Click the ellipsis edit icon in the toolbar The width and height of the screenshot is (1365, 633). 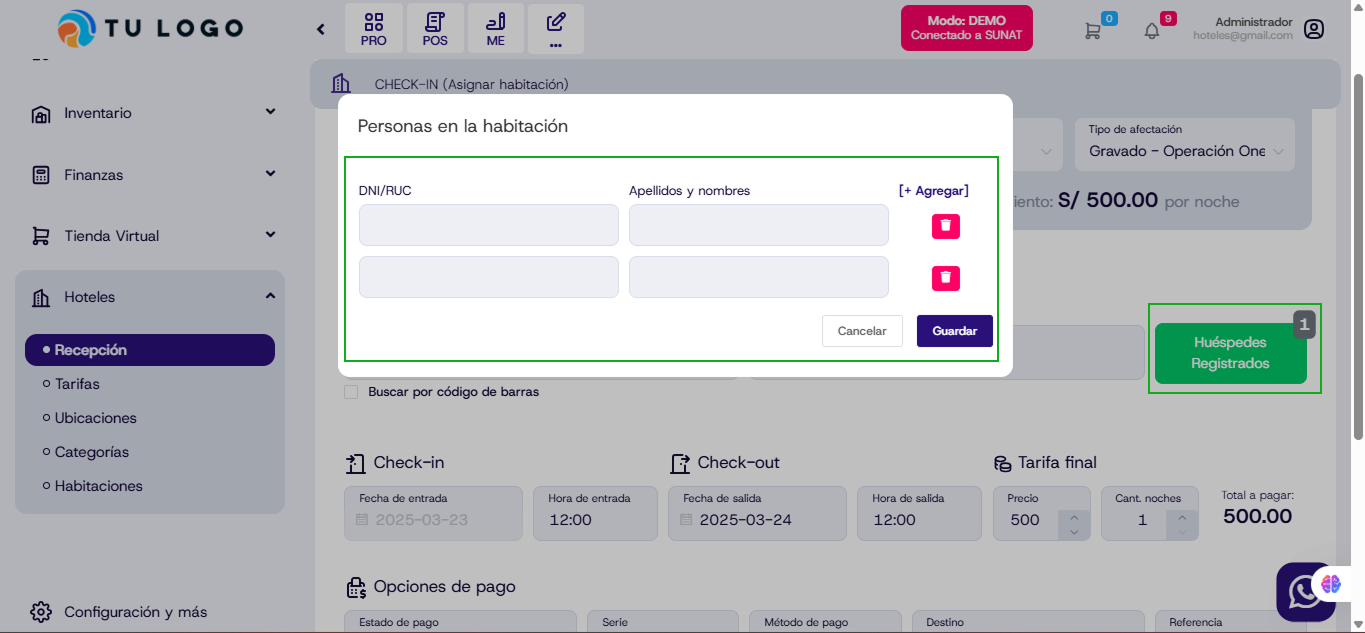click(x=556, y=28)
